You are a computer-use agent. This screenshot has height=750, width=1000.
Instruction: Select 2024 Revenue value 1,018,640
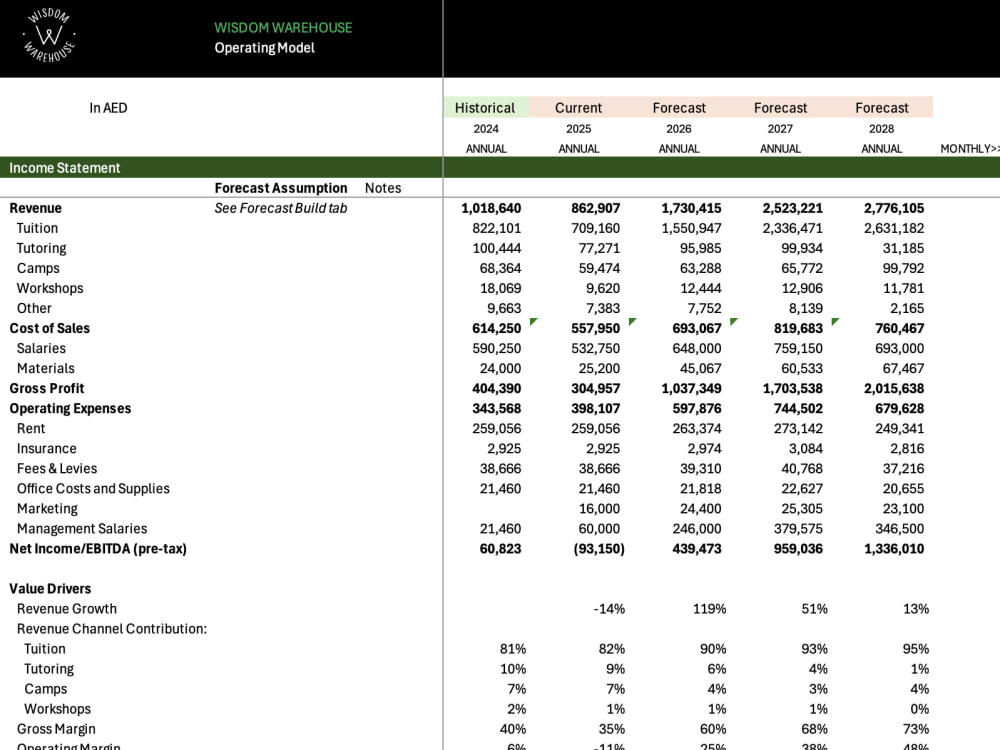491,208
